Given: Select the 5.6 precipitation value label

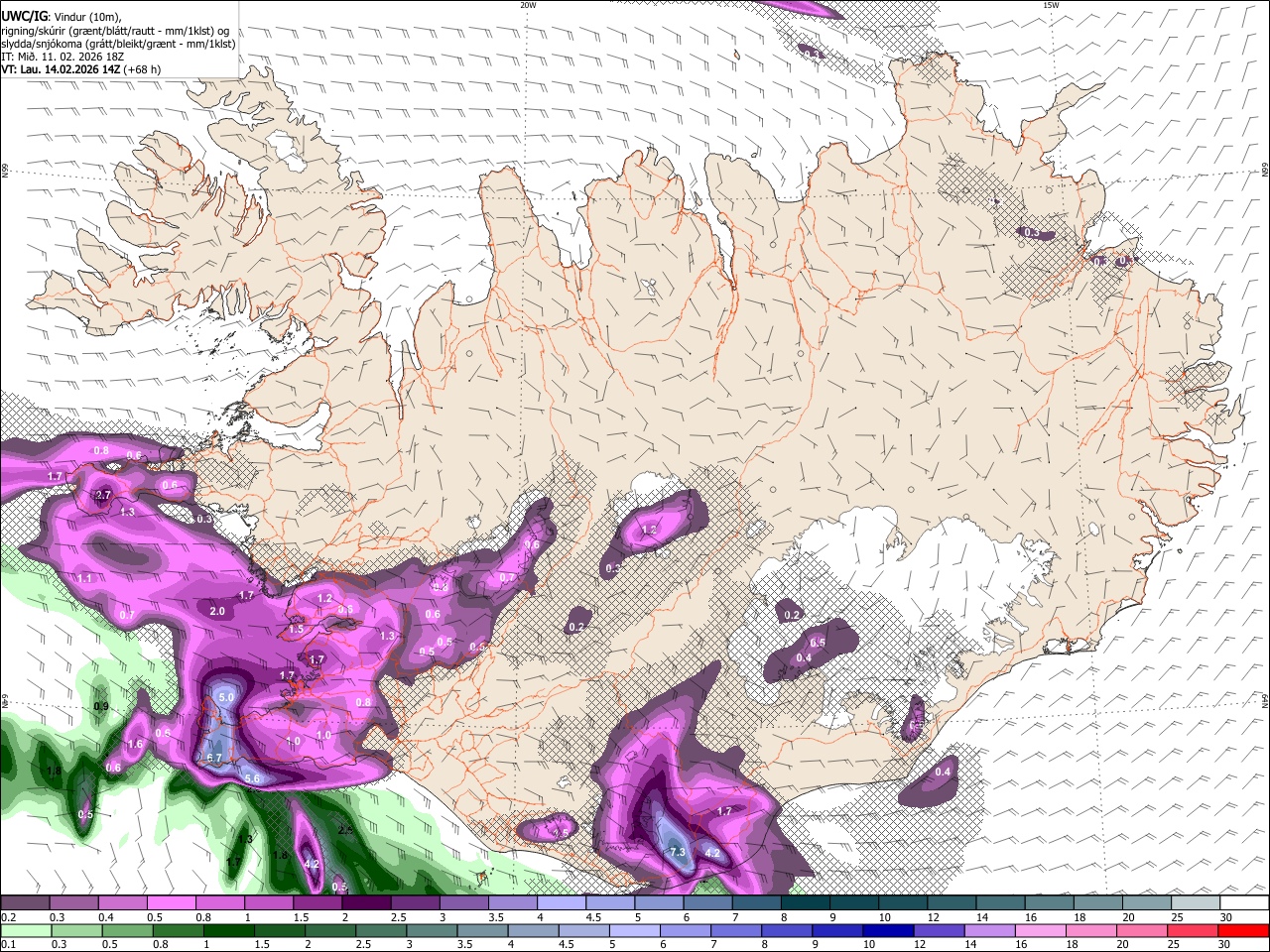Looking at the screenshot, I should point(252,778).
